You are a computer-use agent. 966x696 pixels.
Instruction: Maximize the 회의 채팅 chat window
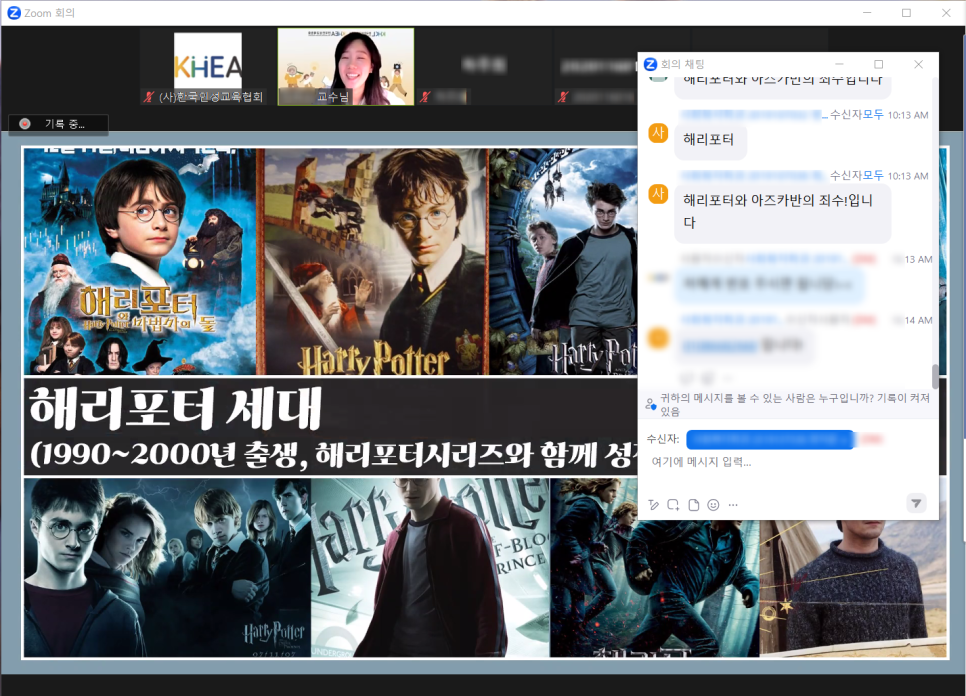tap(879, 64)
